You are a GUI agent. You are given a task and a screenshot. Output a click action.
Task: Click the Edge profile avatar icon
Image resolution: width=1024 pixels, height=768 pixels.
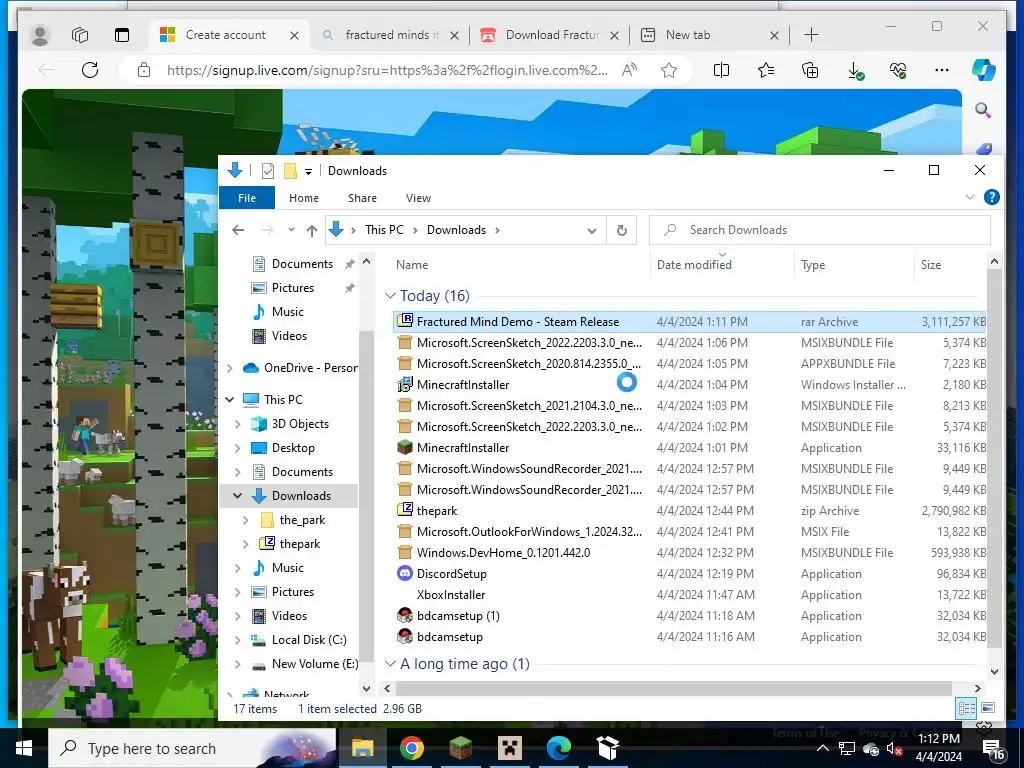coord(40,35)
